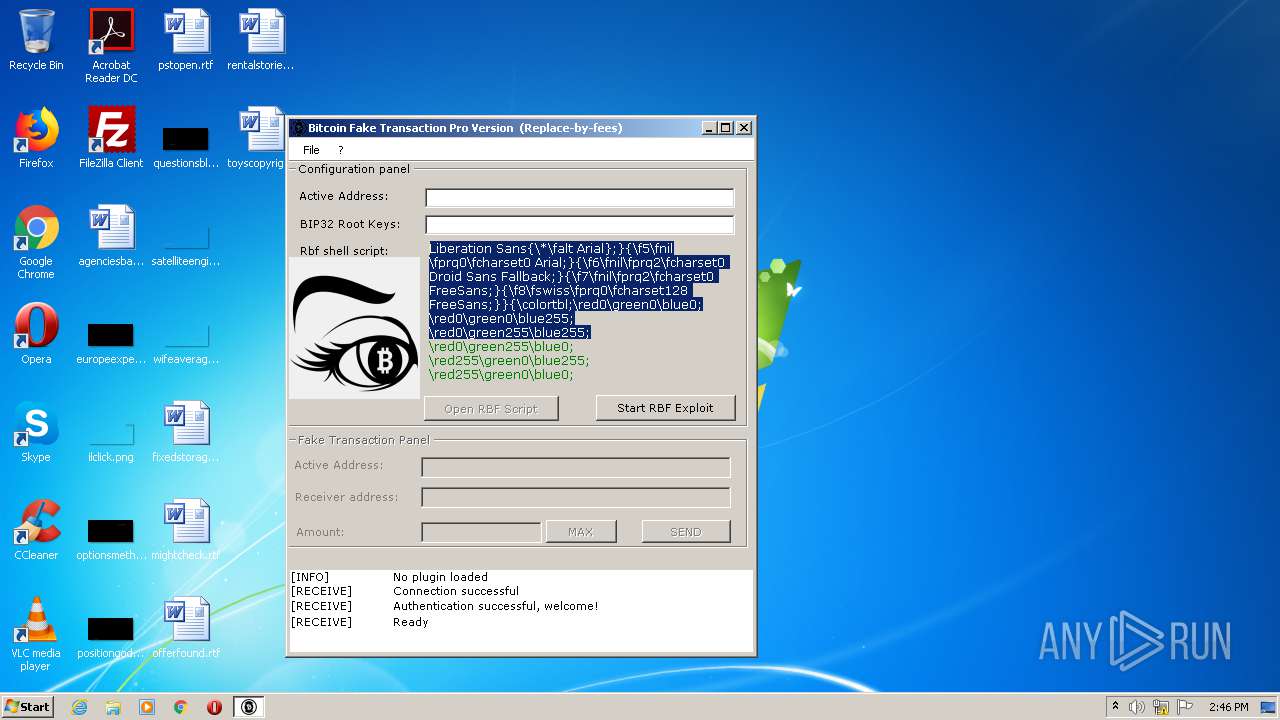Image resolution: width=1280 pixels, height=720 pixels.
Task: Click inside the Rbf shell script text
Action: pyautogui.click(x=580, y=312)
